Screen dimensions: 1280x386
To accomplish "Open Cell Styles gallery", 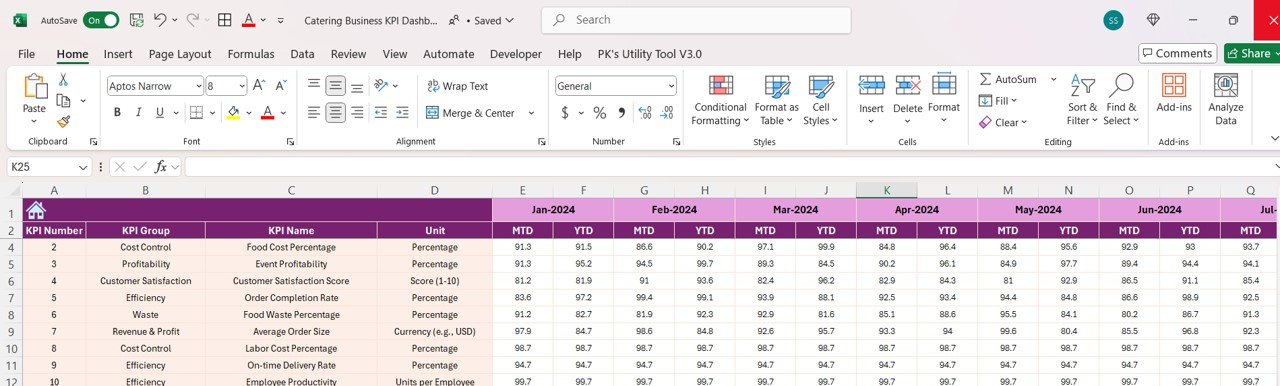I will click(821, 100).
